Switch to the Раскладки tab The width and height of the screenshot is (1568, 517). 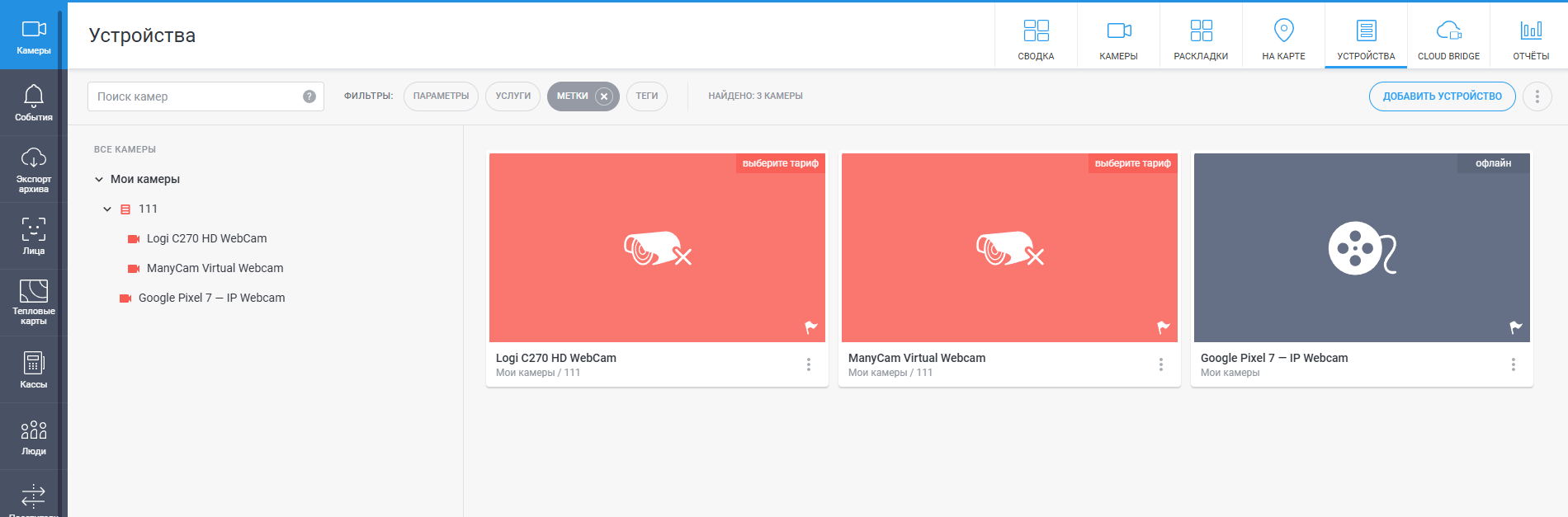click(x=1201, y=36)
